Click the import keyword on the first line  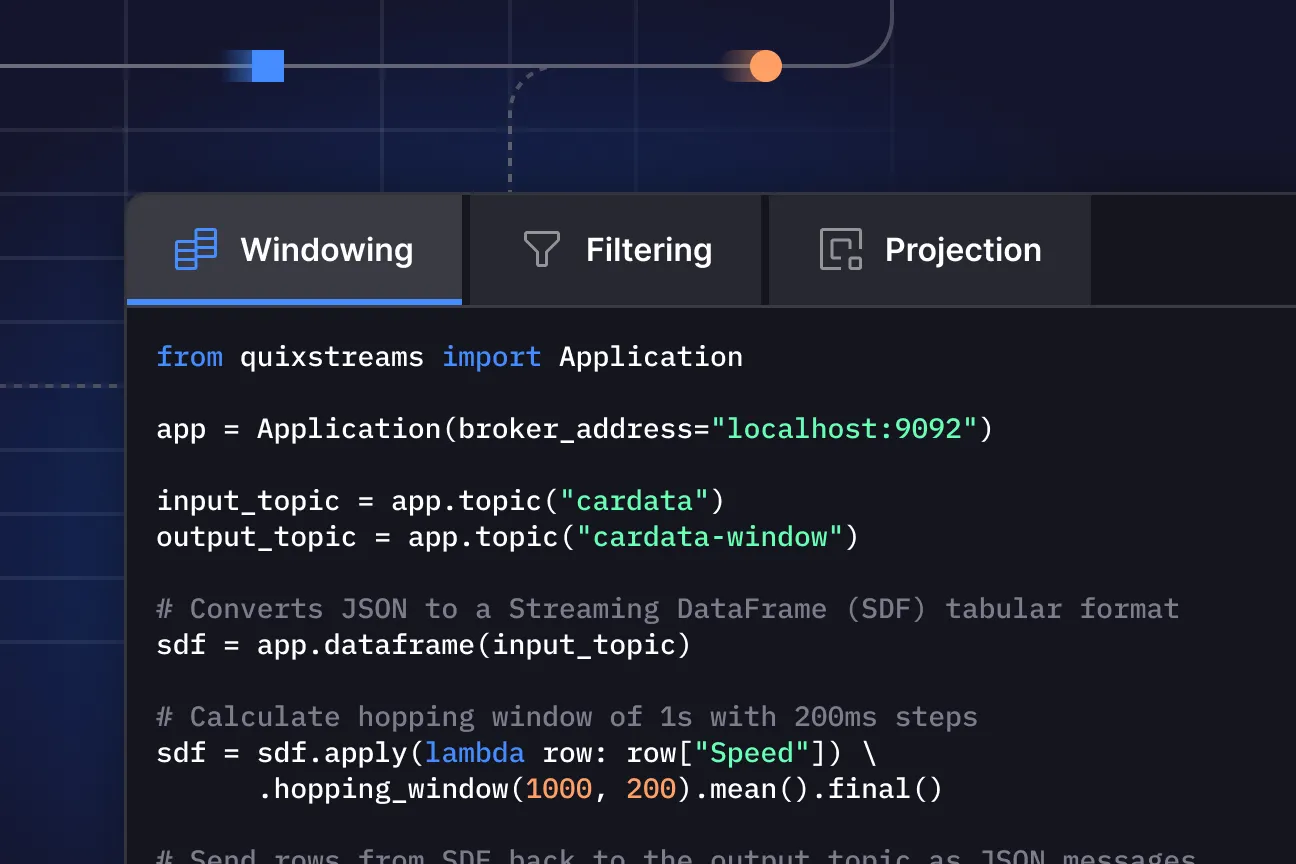pyautogui.click(x=492, y=356)
